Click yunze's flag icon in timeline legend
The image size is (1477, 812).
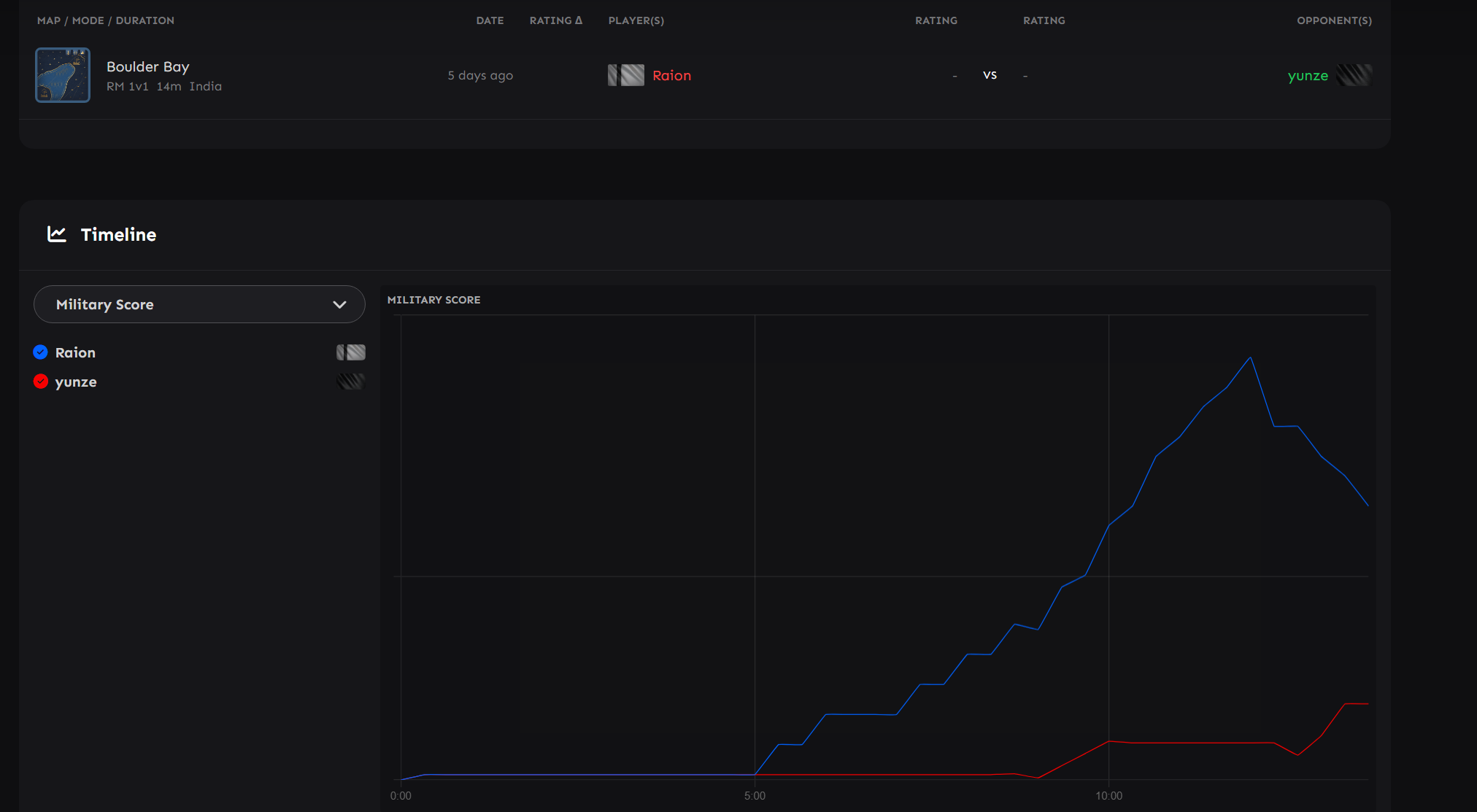click(350, 382)
